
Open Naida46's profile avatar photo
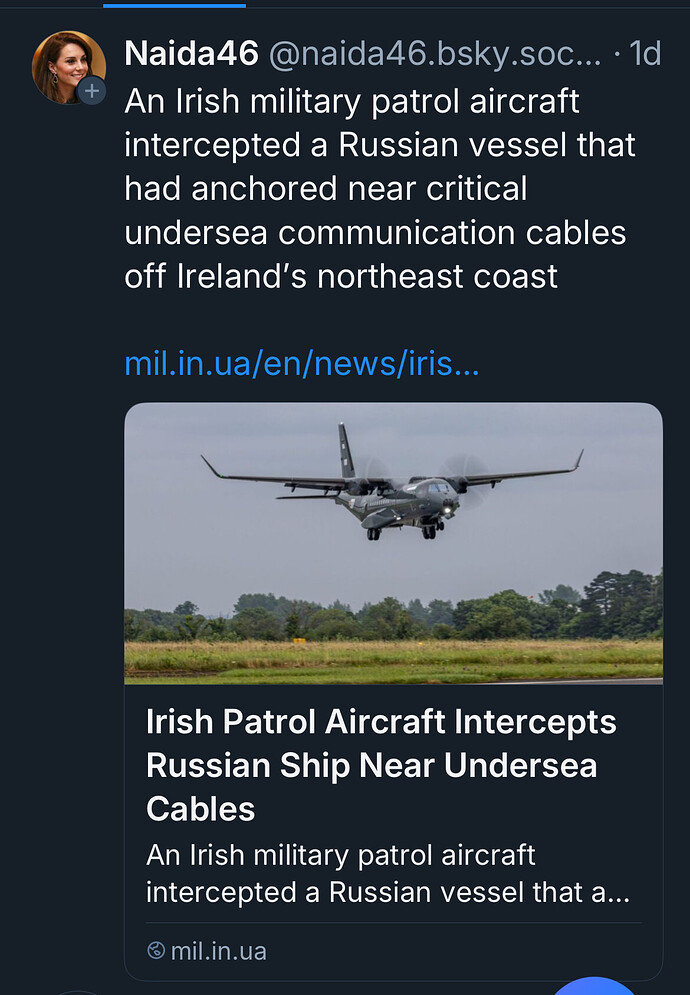coord(69,67)
